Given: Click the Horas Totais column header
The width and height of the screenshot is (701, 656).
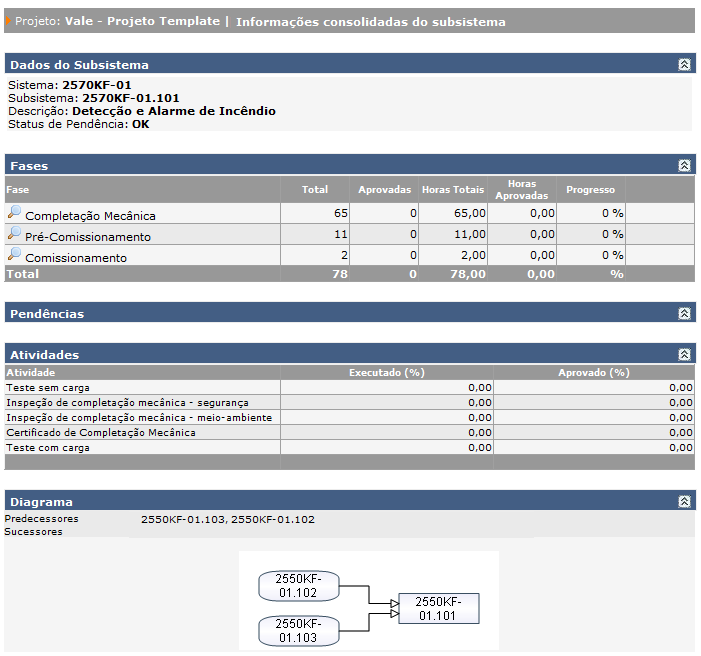Looking at the screenshot, I should point(453,190).
